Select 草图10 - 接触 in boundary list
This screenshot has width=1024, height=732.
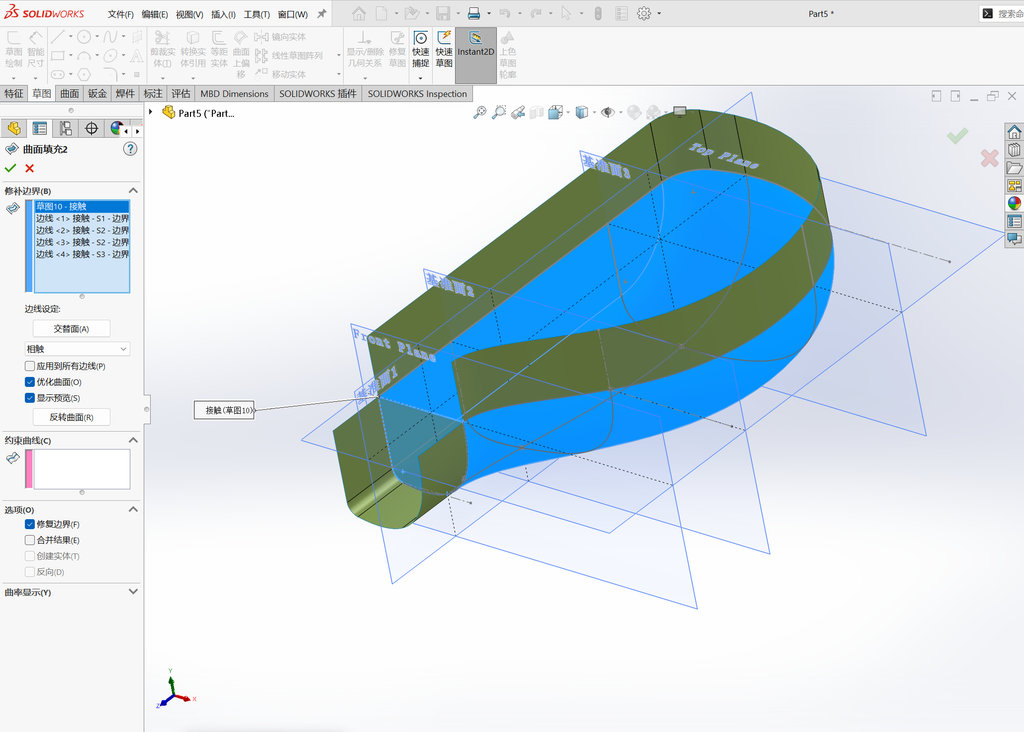(82, 206)
